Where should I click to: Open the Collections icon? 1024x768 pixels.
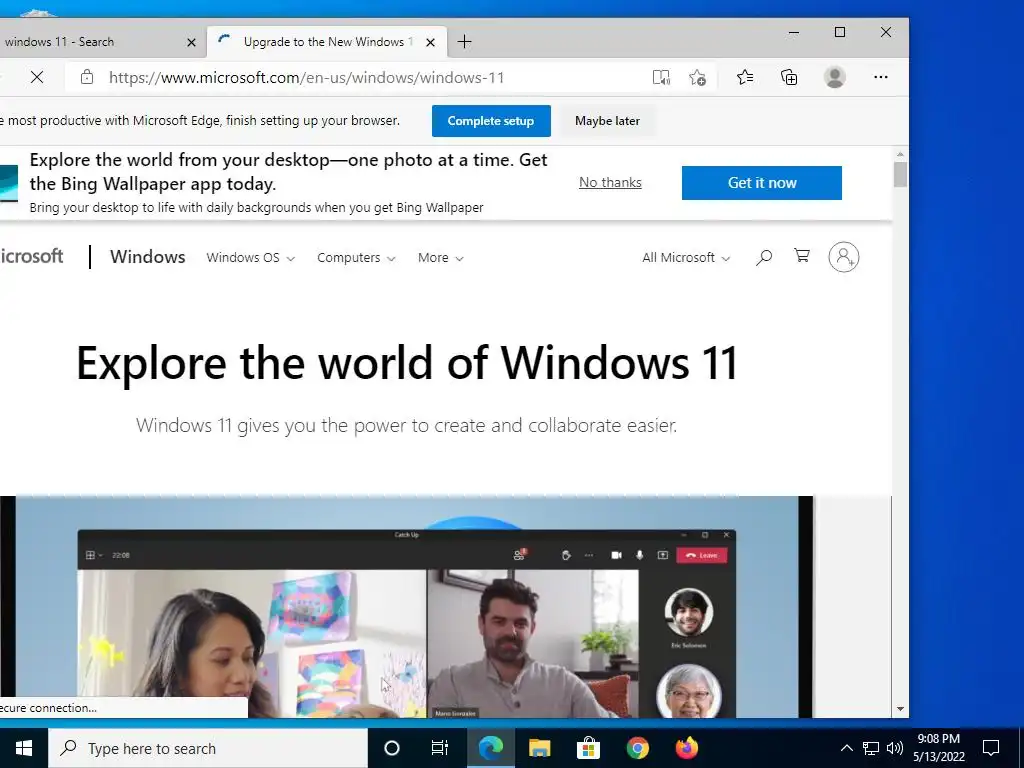click(x=789, y=78)
